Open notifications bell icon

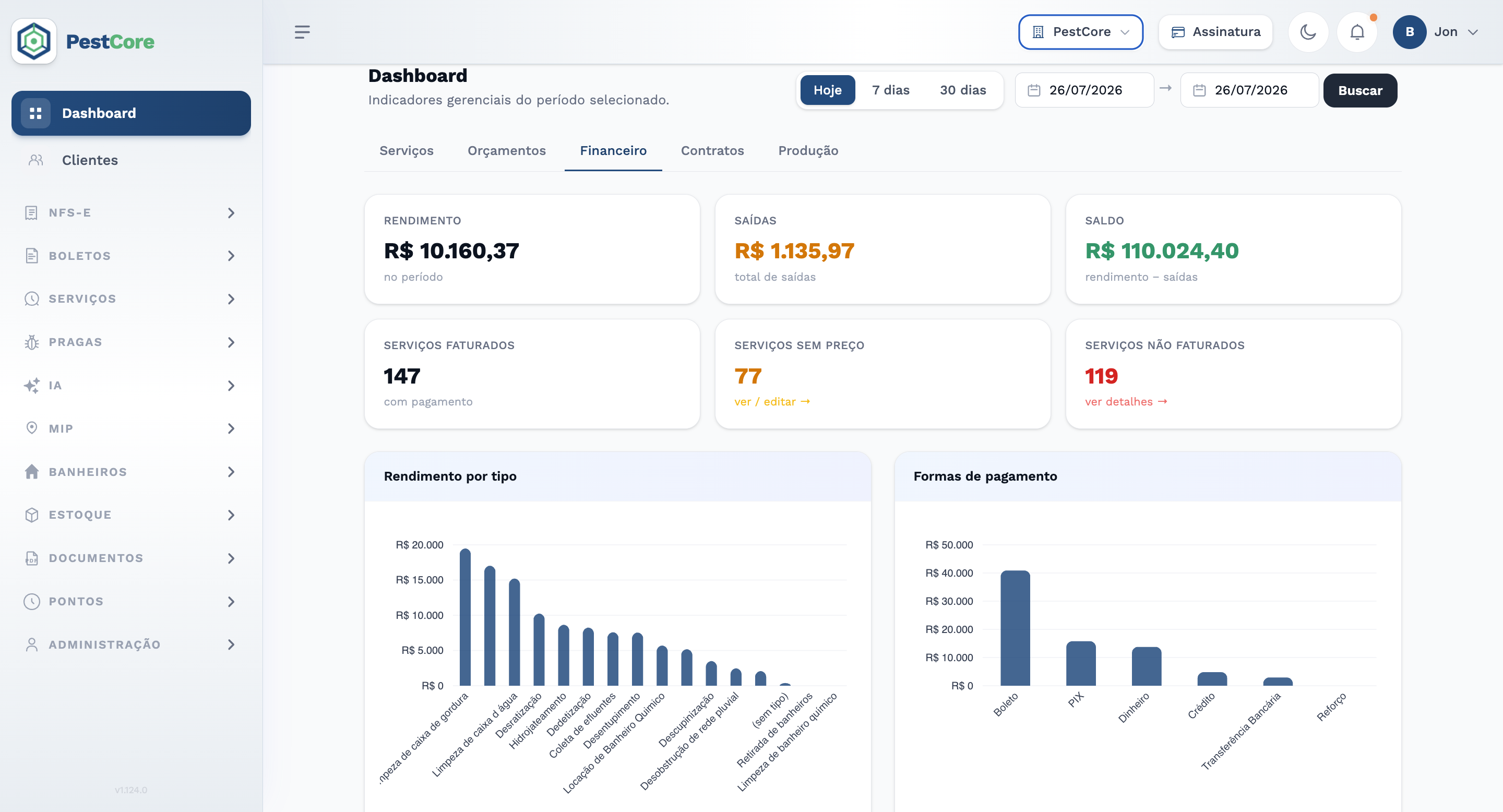1357,32
